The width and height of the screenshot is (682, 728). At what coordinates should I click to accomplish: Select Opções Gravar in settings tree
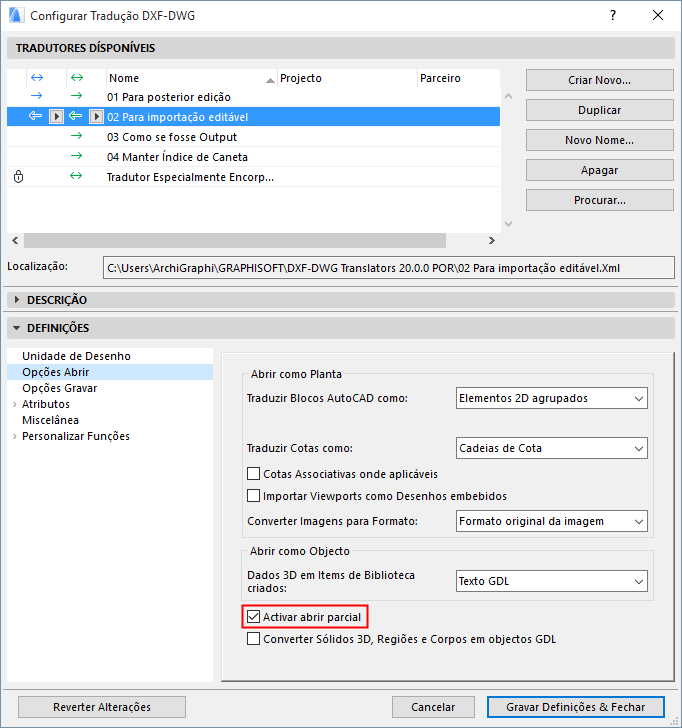tap(59, 388)
